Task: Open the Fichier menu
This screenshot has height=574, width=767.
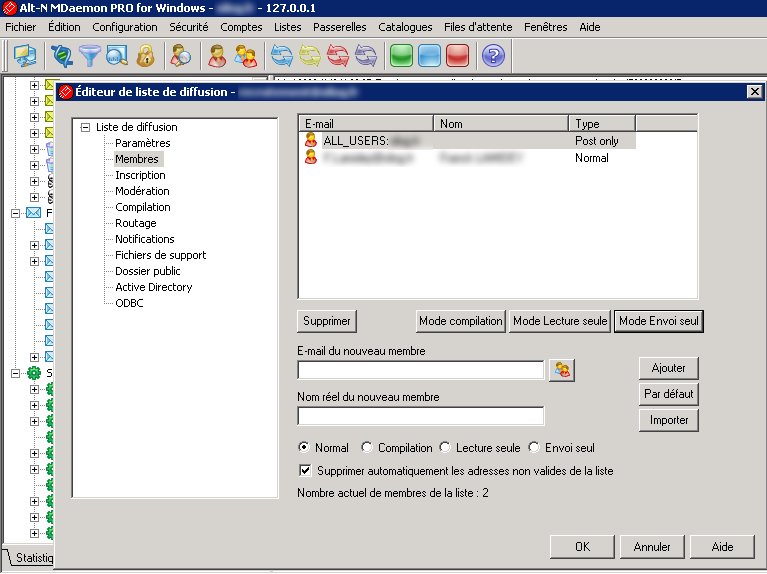Action: (21, 27)
